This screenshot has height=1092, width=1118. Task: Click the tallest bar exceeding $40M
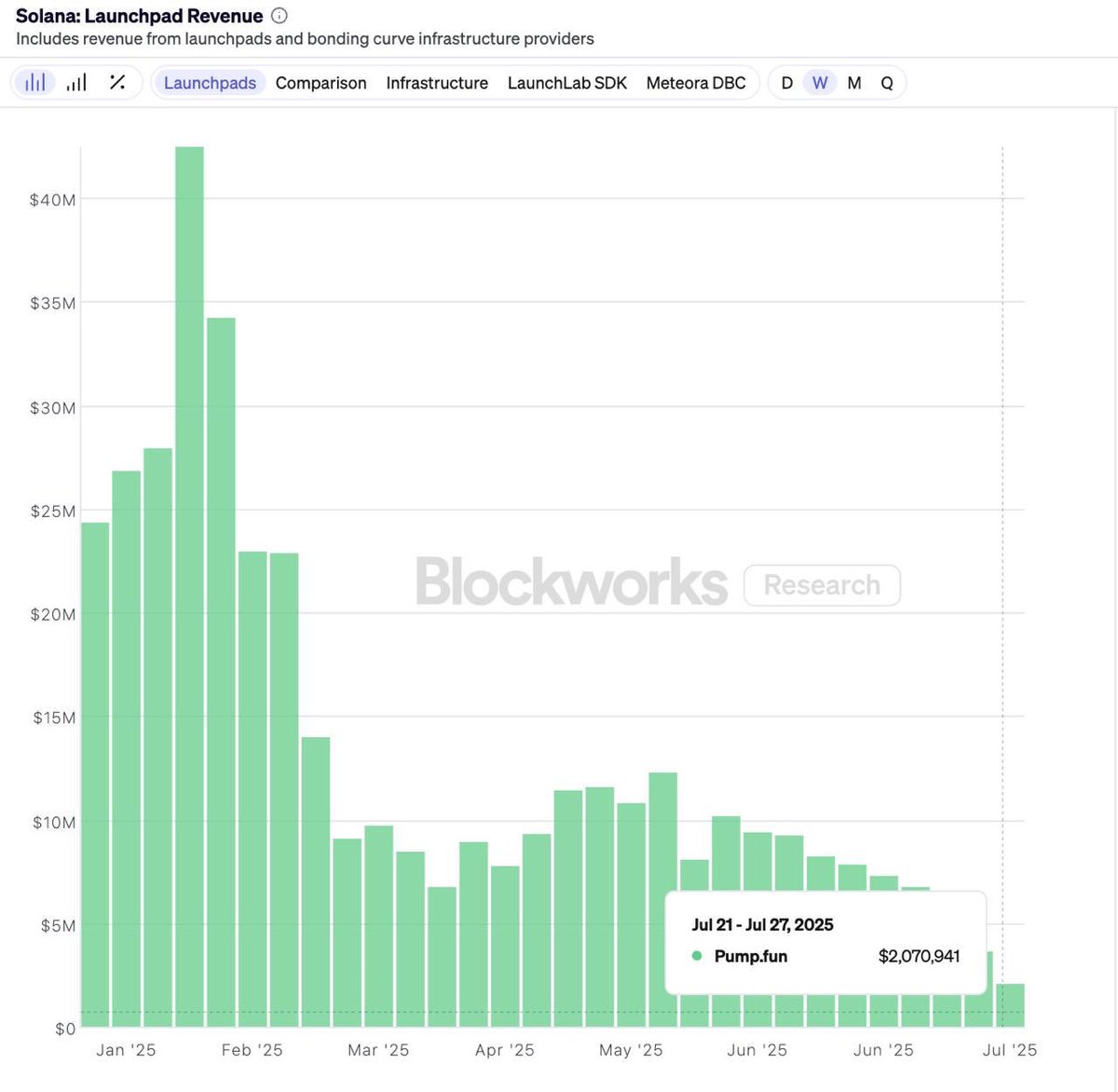click(x=189, y=587)
